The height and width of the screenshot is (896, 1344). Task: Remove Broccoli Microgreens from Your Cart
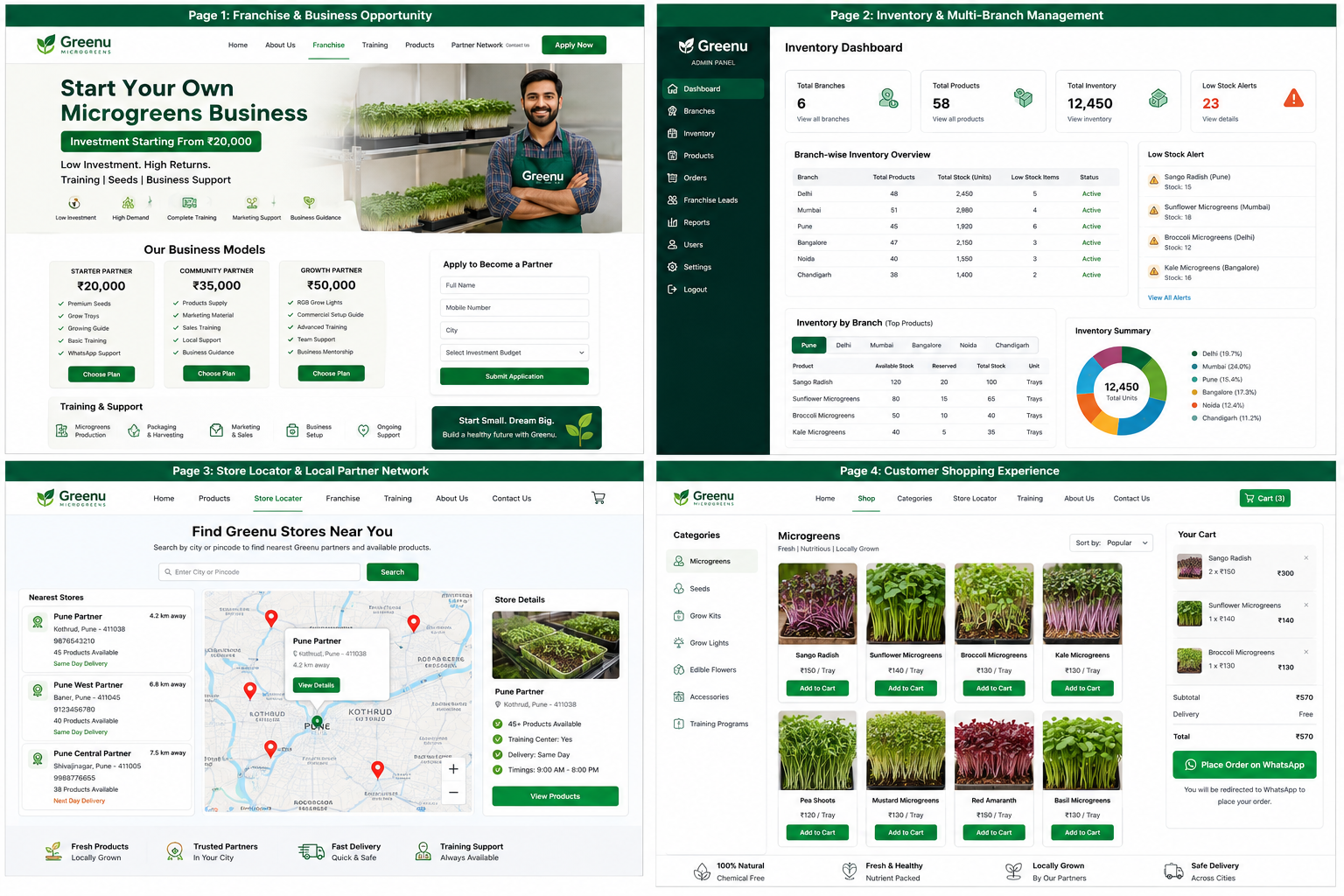(1306, 652)
